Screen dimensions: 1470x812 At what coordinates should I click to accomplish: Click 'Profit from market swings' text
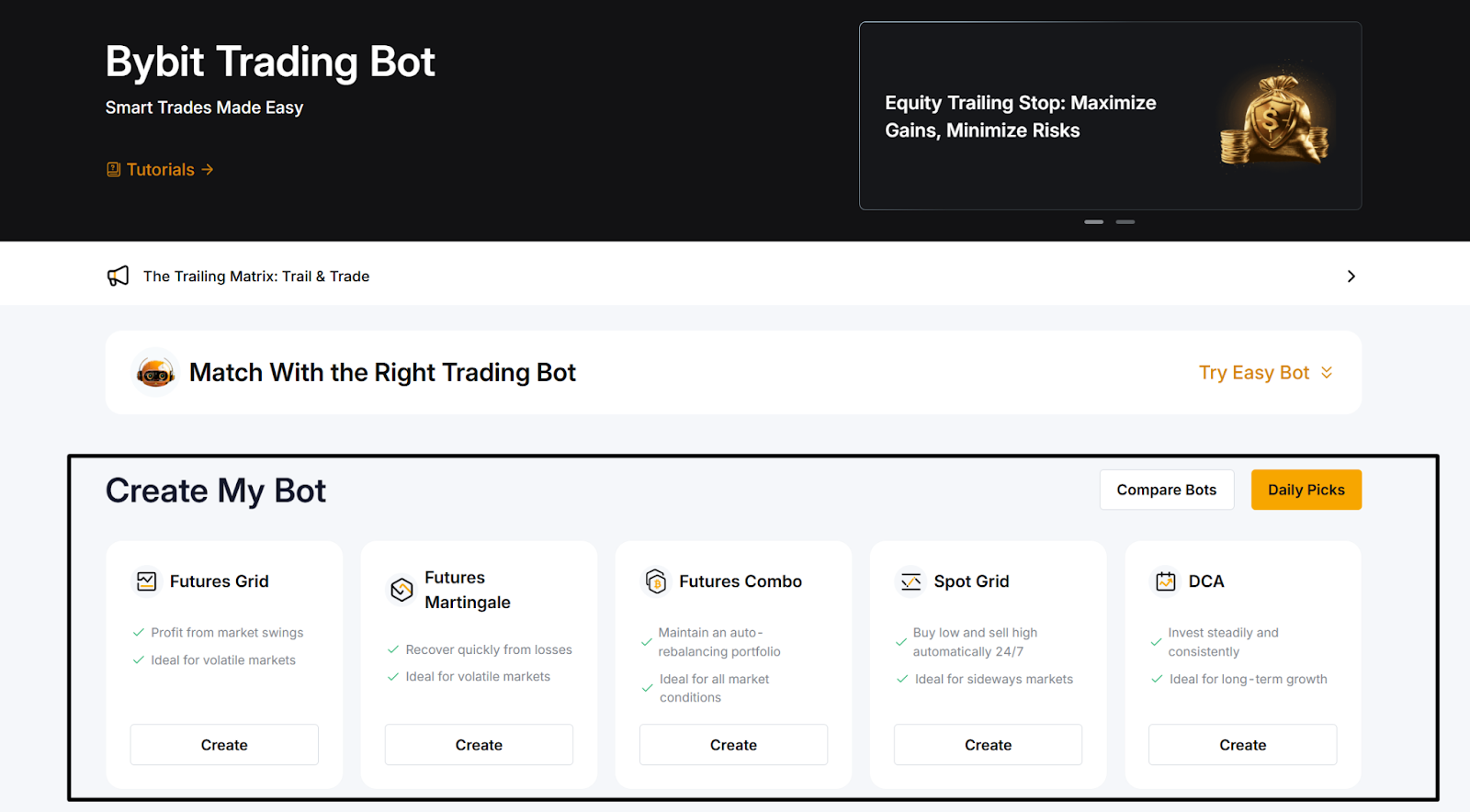(x=227, y=633)
